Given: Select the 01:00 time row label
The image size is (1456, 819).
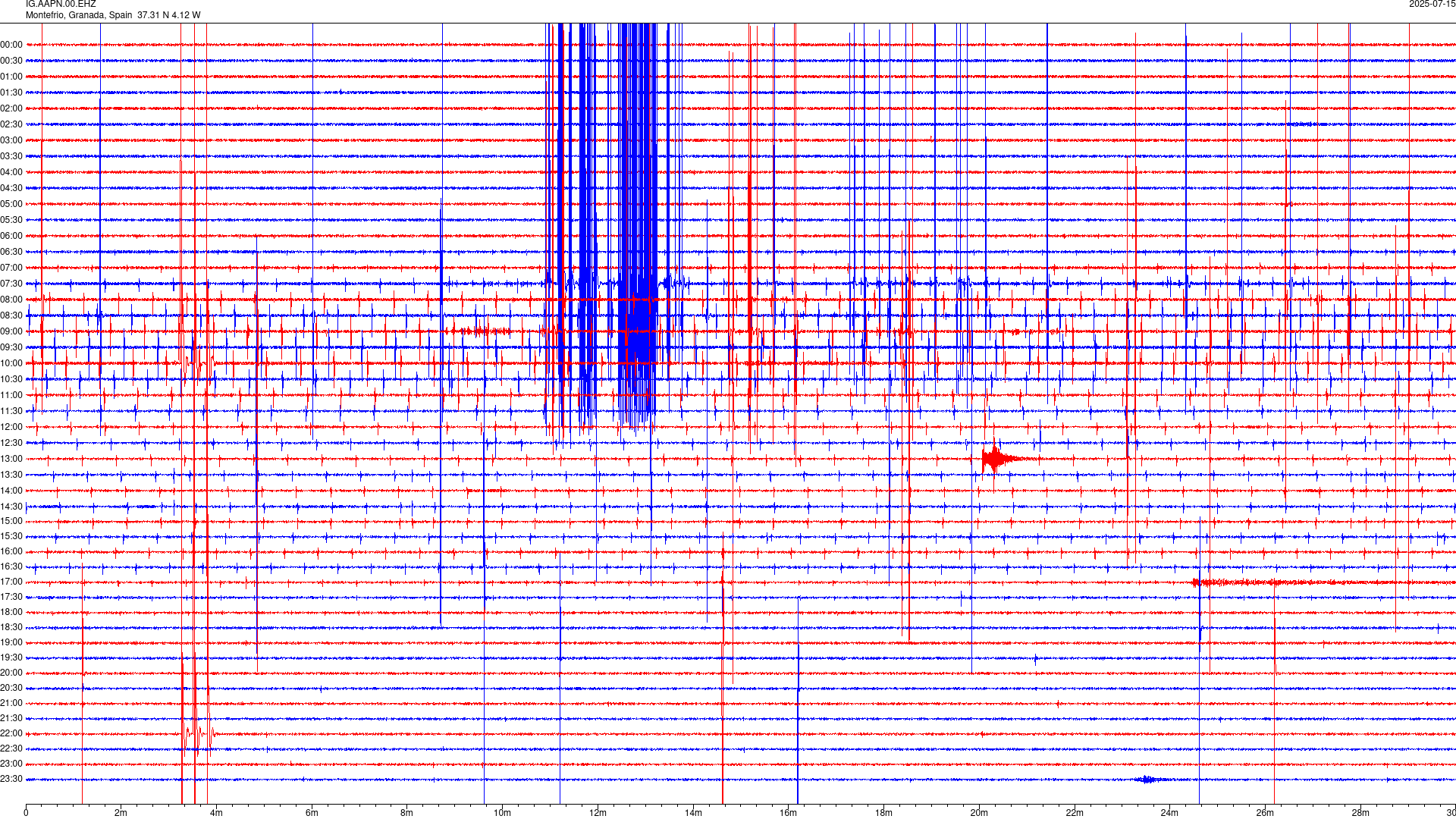Looking at the screenshot, I should click(11, 77).
